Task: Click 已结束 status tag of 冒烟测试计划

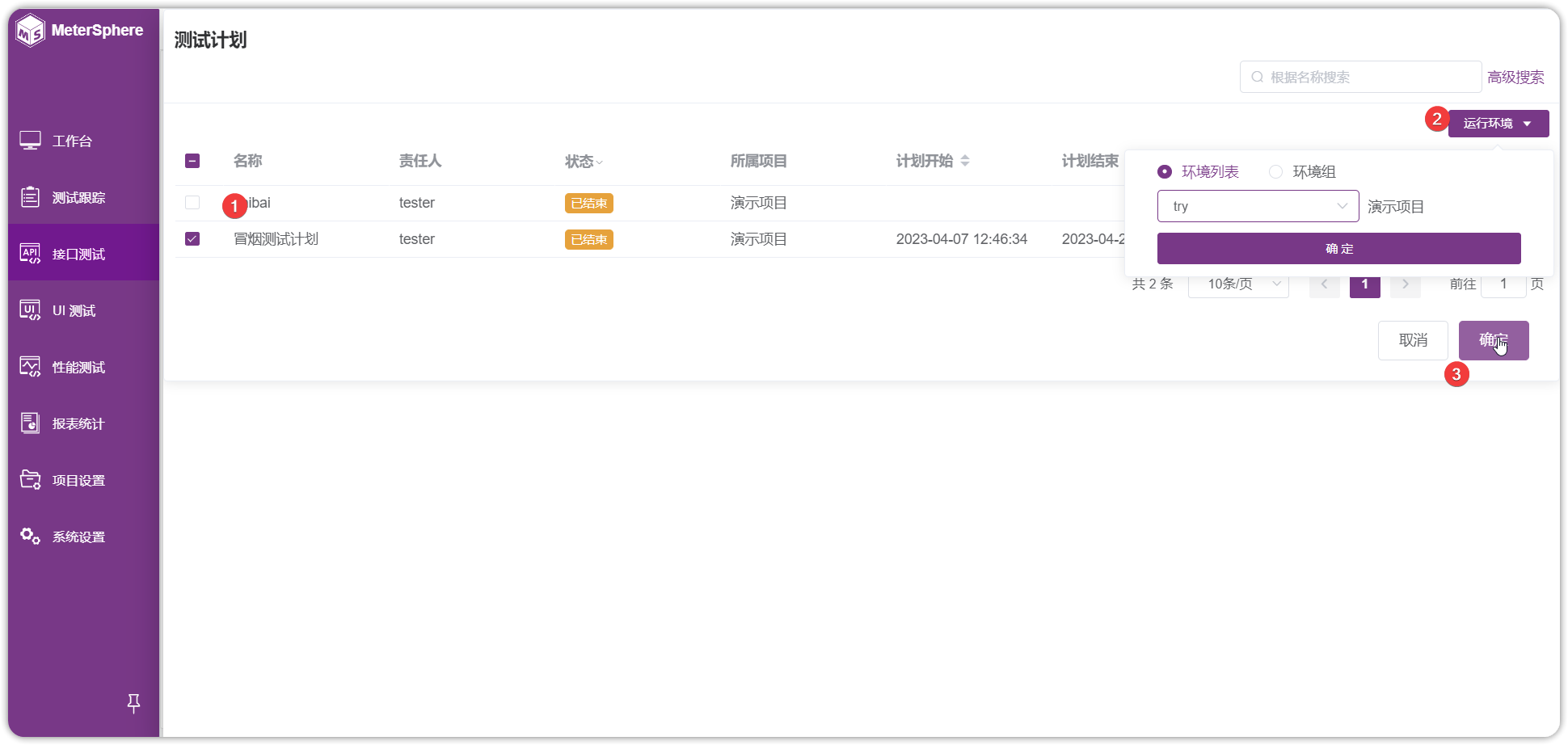Action: pyautogui.click(x=588, y=239)
